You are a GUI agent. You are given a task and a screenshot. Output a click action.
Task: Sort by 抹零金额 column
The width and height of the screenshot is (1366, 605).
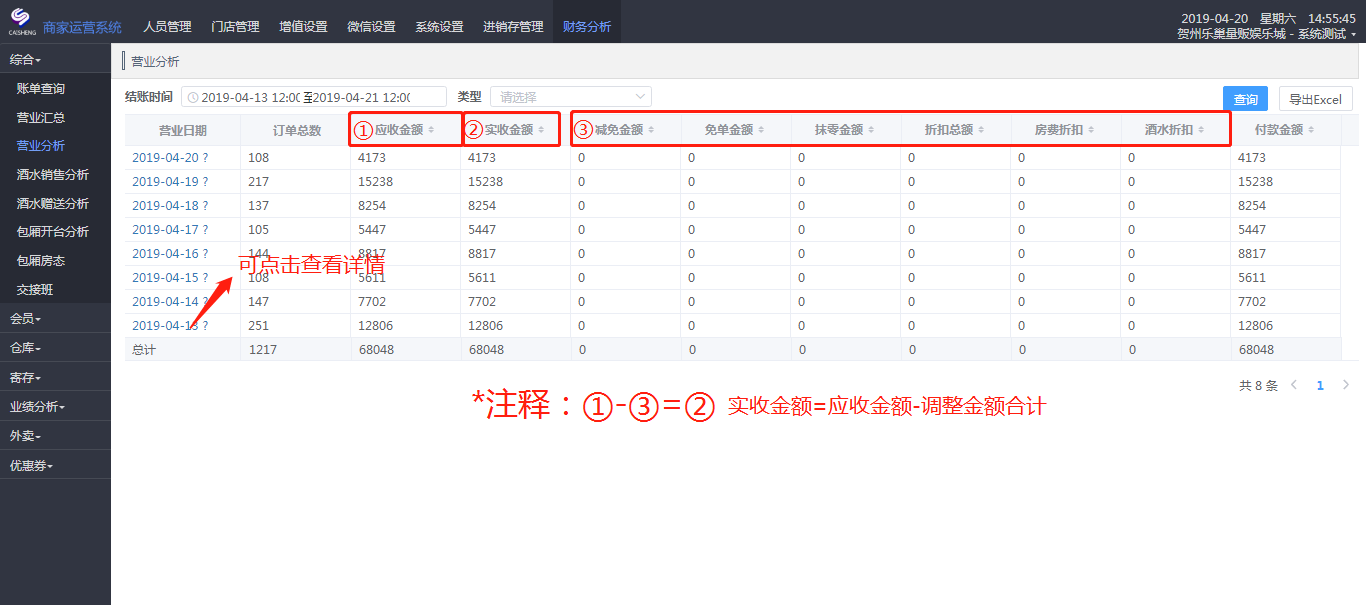coord(871,130)
